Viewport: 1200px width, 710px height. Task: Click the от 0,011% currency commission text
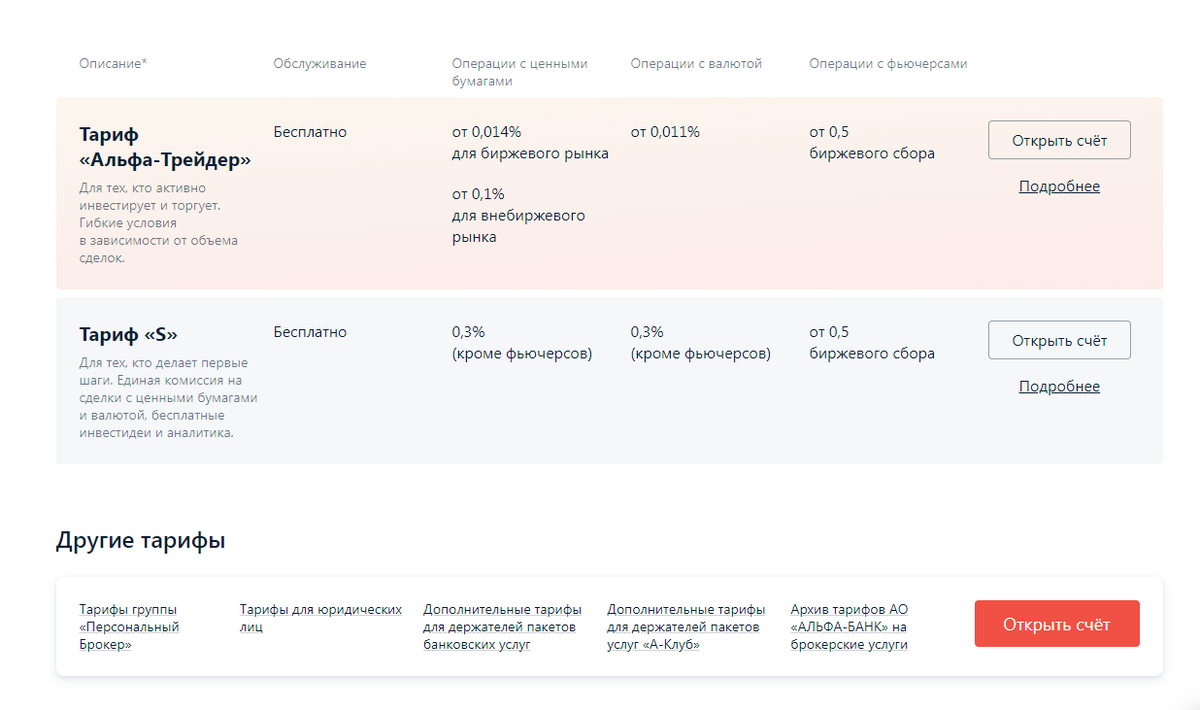tap(665, 132)
